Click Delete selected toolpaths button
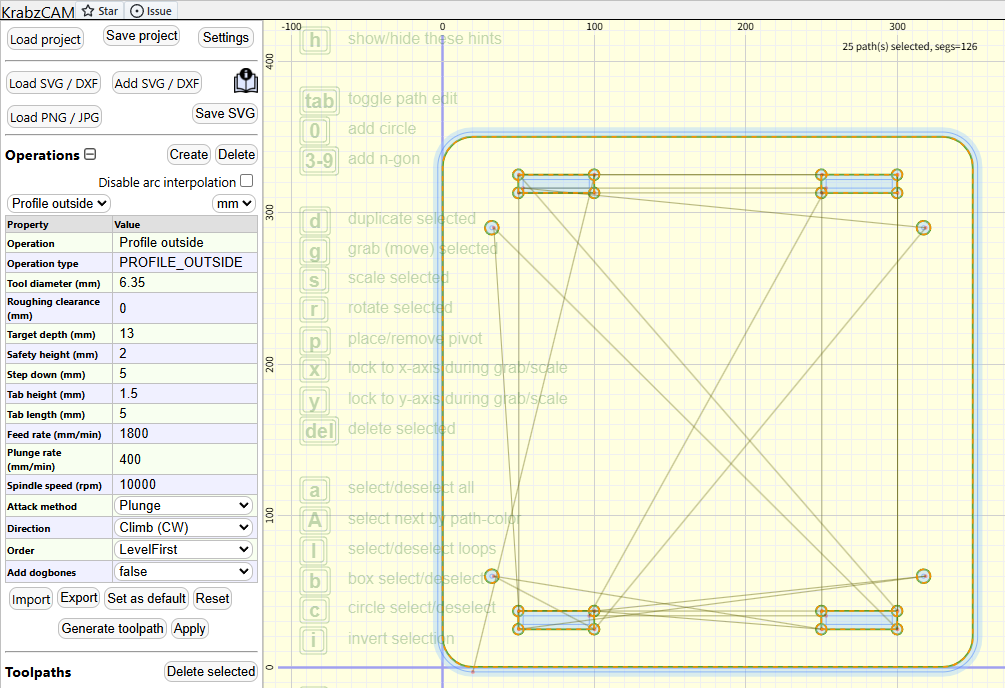Screen dimensions: 1005x688 [x=211, y=671]
